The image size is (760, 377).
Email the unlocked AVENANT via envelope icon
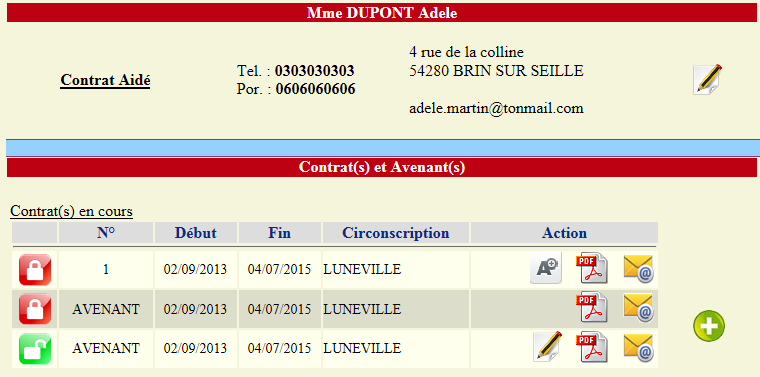tap(638, 347)
